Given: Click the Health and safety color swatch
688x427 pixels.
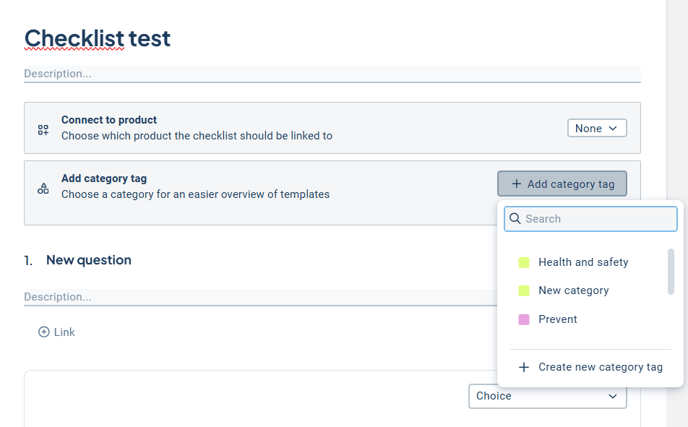Looking at the screenshot, I should coord(524,263).
